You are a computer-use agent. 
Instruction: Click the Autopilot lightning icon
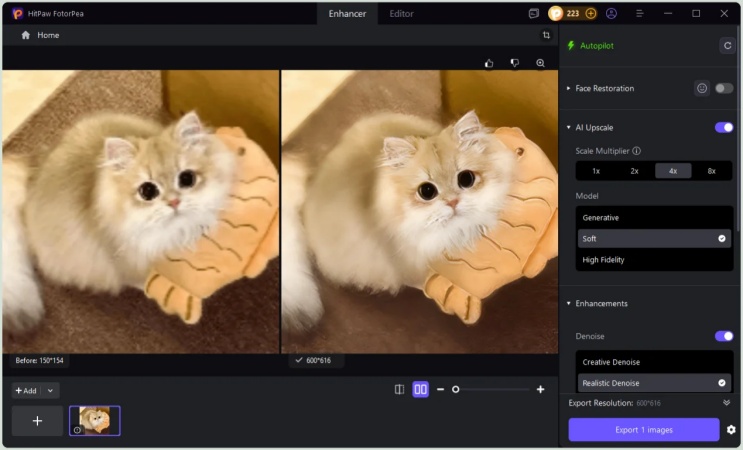pyautogui.click(x=571, y=45)
